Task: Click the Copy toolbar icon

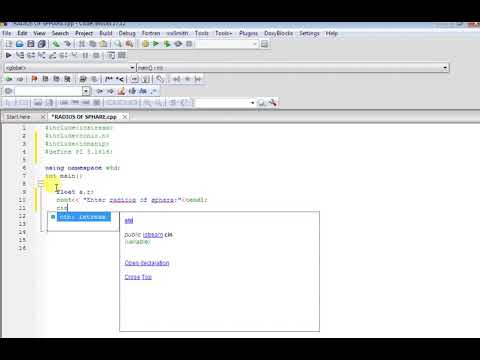Action: tap(93, 44)
